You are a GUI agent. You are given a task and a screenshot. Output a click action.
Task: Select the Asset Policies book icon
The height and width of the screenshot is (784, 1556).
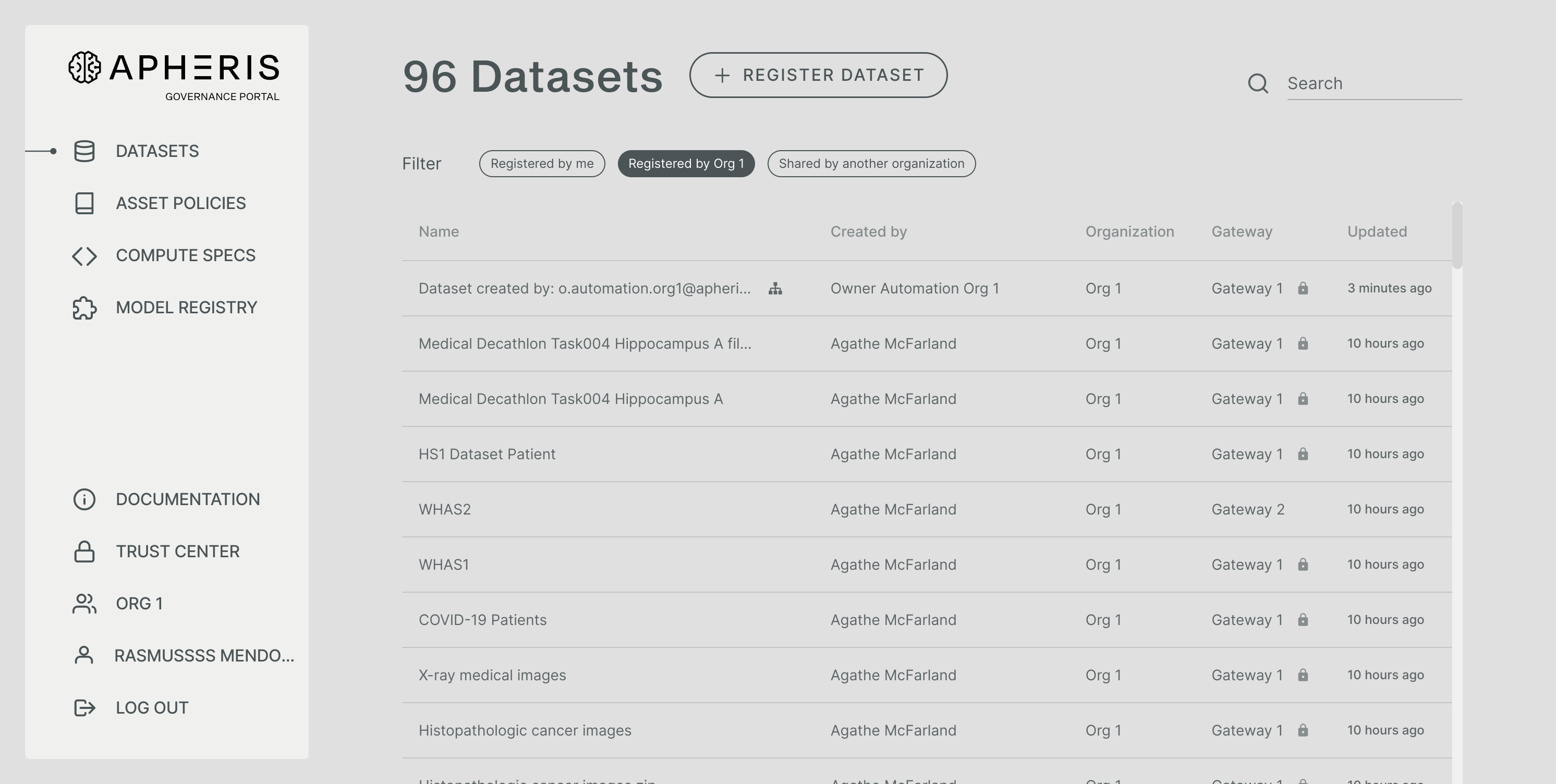84,203
